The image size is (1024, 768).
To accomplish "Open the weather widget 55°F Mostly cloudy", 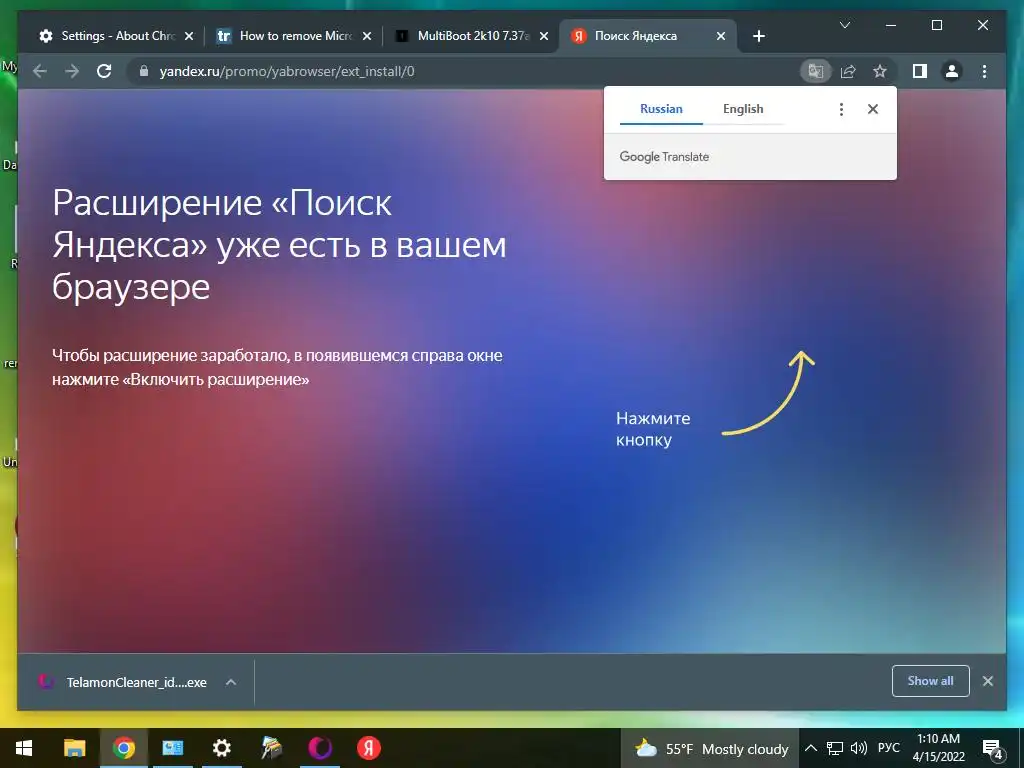I will (712, 748).
